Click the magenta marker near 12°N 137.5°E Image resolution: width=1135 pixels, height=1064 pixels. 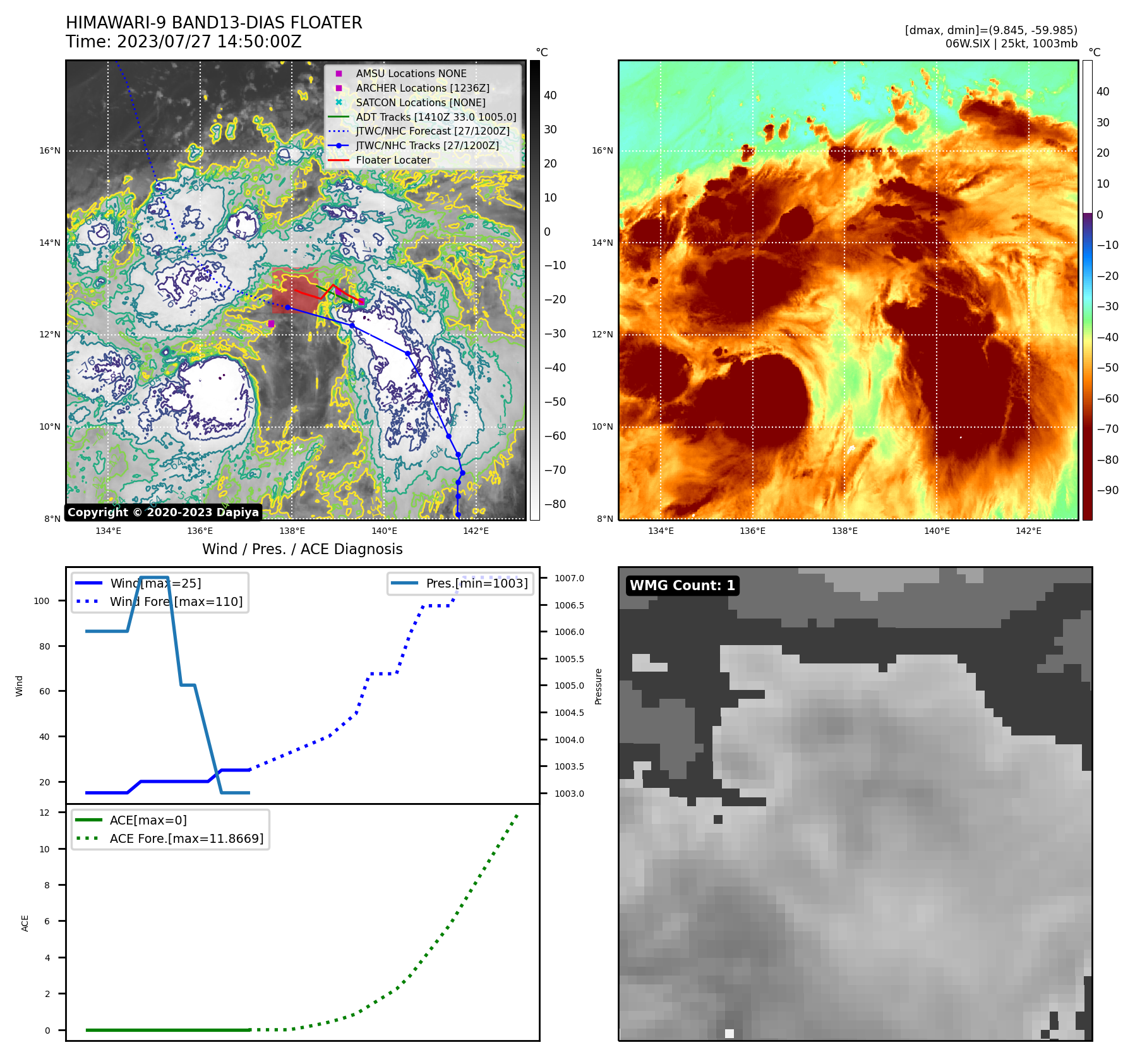click(271, 324)
